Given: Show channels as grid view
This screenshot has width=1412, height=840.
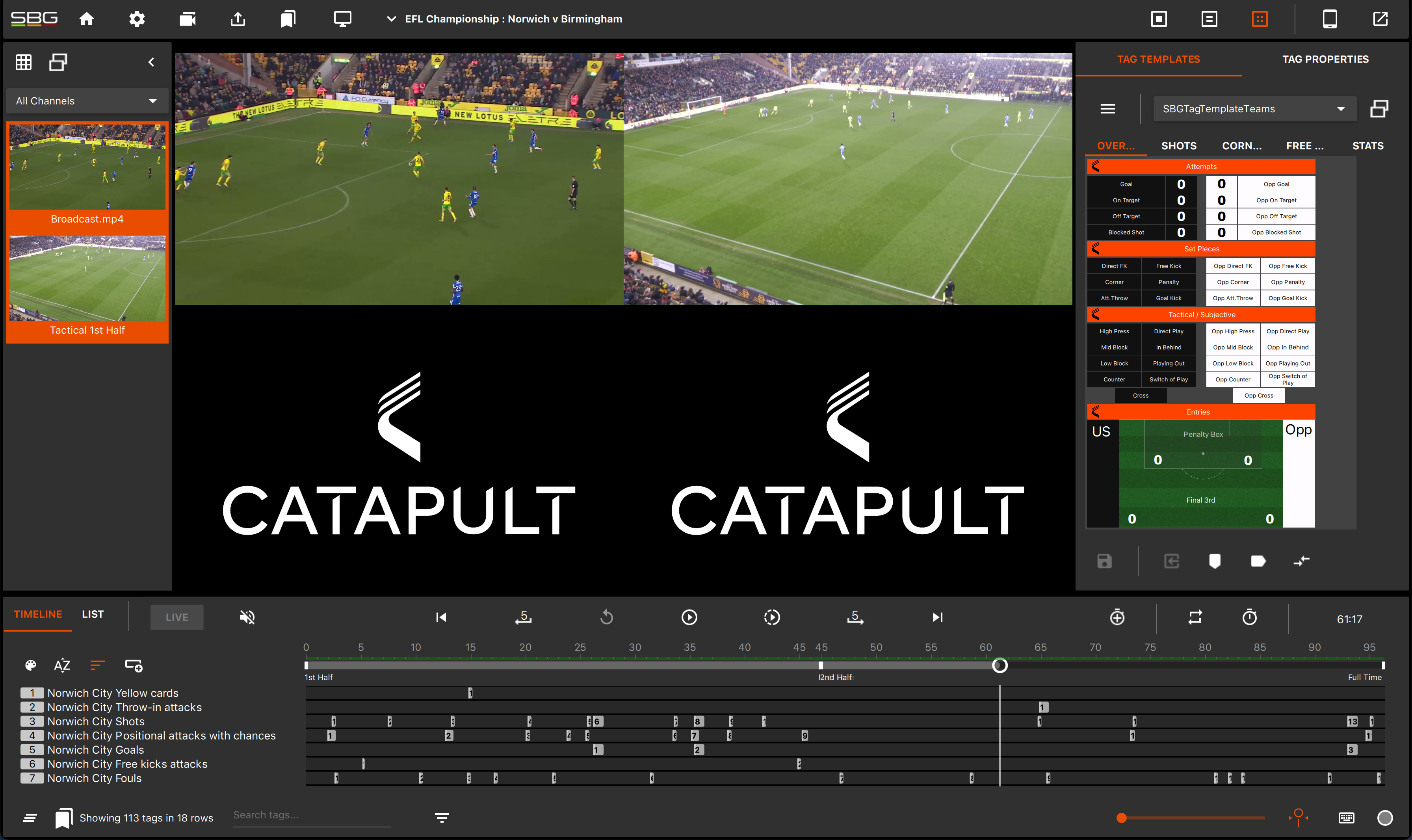Looking at the screenshot, I should [x=23, y=62].
